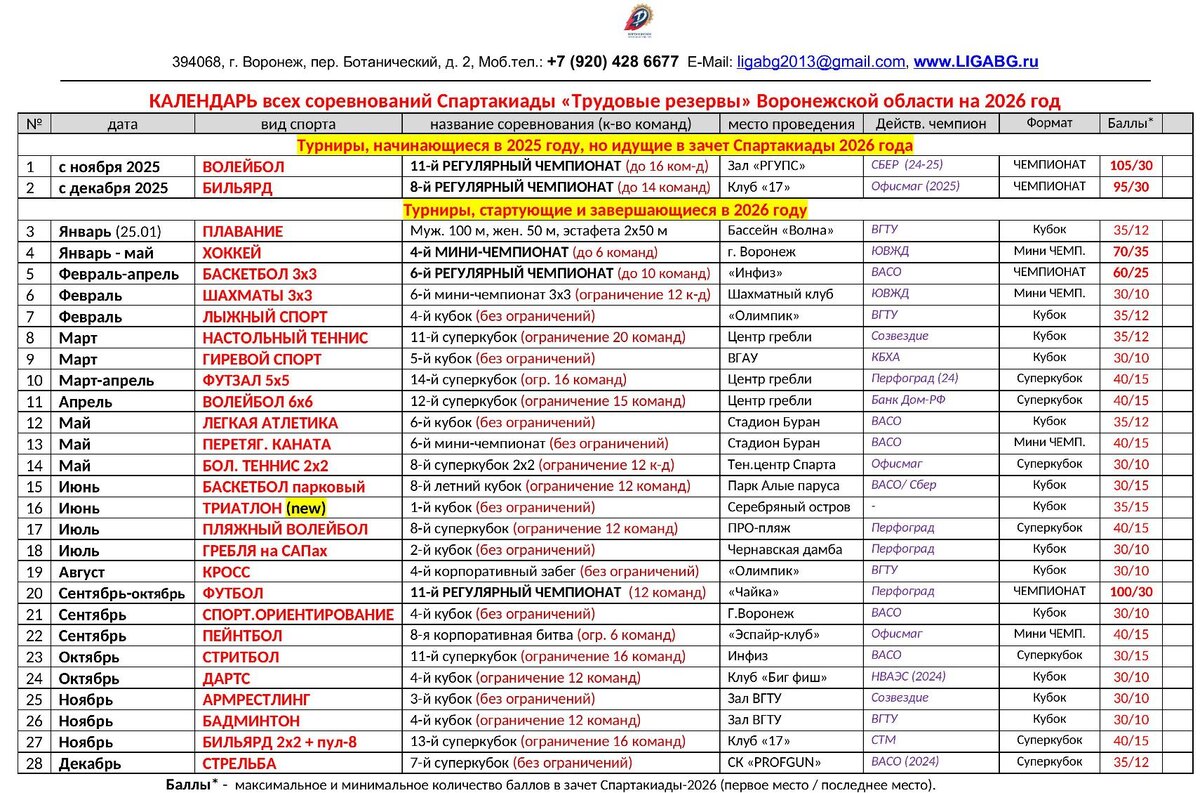Click the '100/30' points value in the ФУТБОЛ row

[x=1130, y=592]
